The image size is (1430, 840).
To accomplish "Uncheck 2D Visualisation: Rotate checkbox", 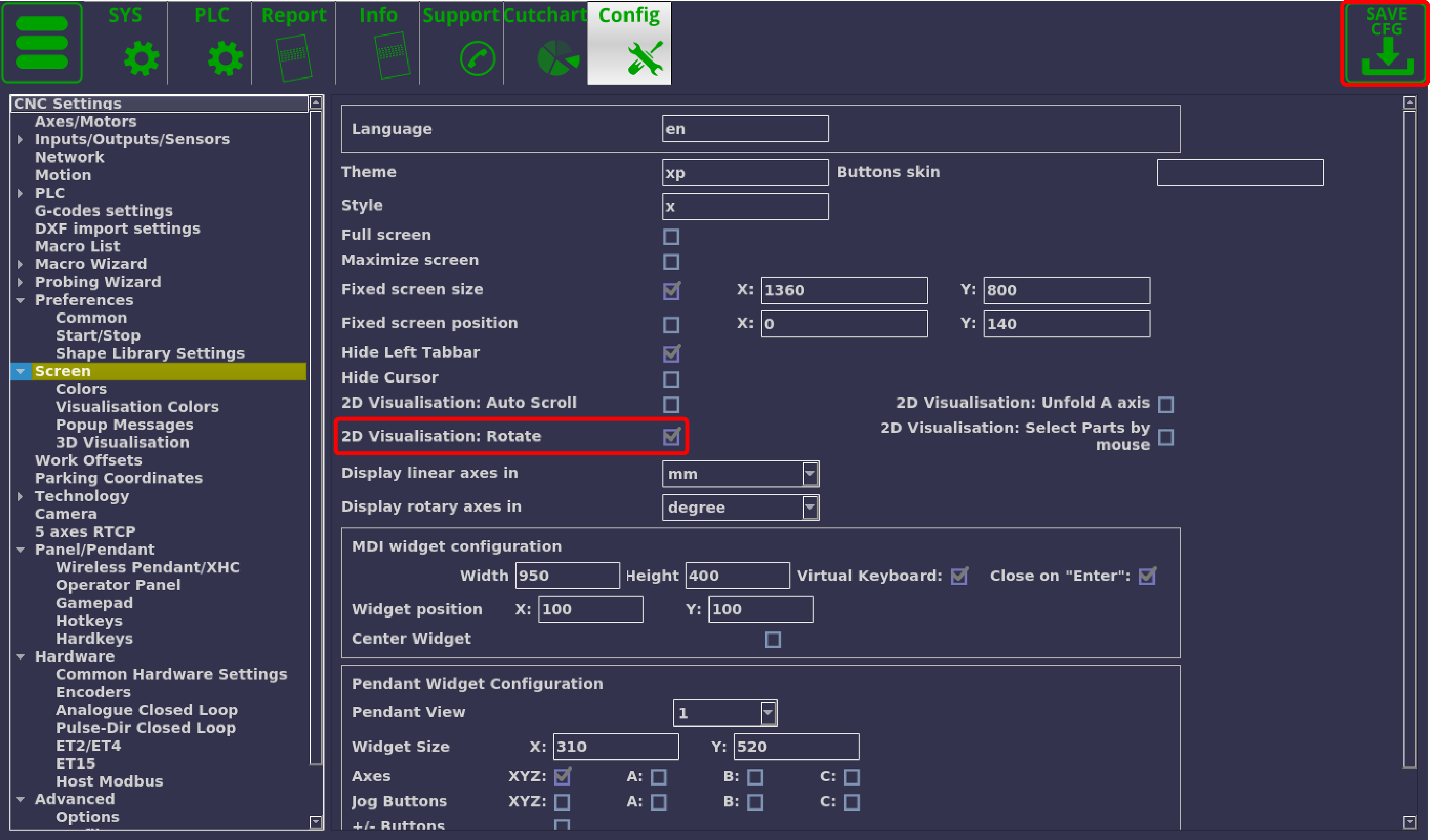I will (671, 437).
